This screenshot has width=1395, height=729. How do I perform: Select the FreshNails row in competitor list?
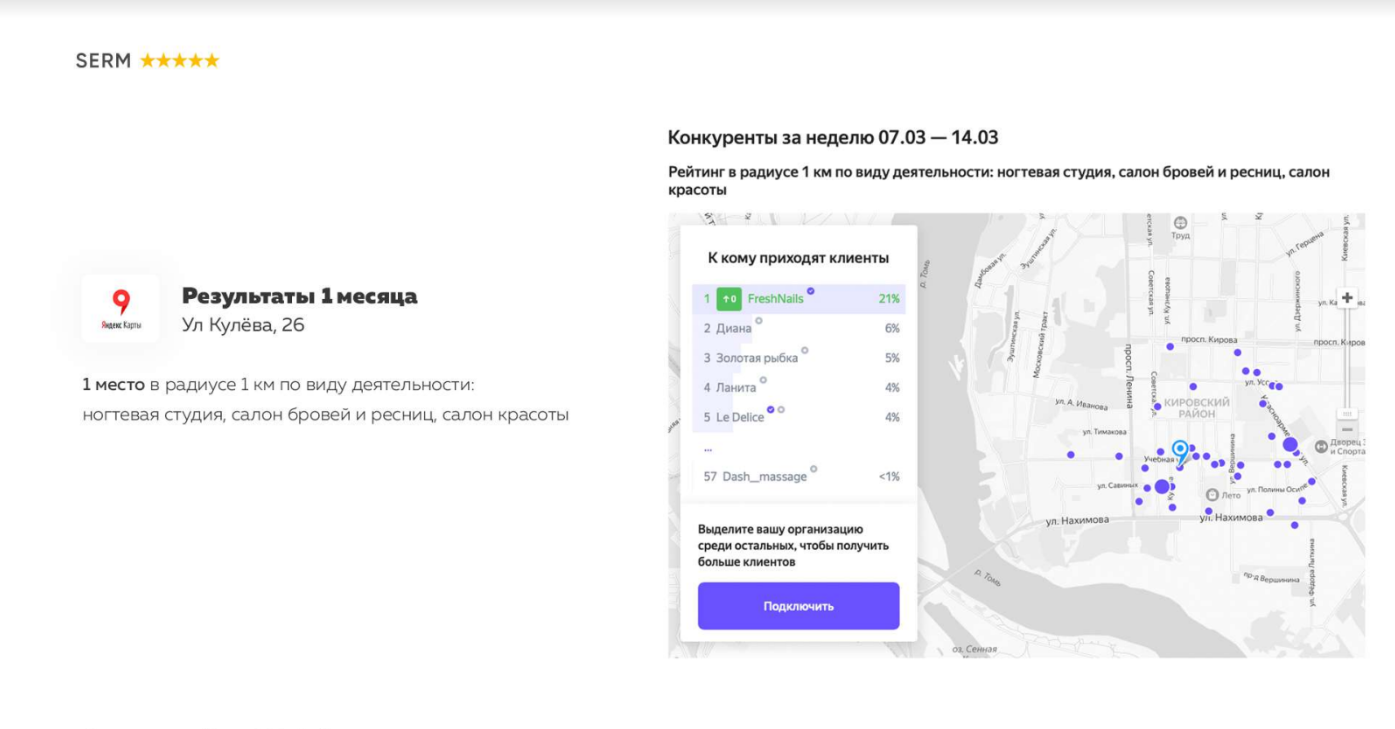point(798,299)
